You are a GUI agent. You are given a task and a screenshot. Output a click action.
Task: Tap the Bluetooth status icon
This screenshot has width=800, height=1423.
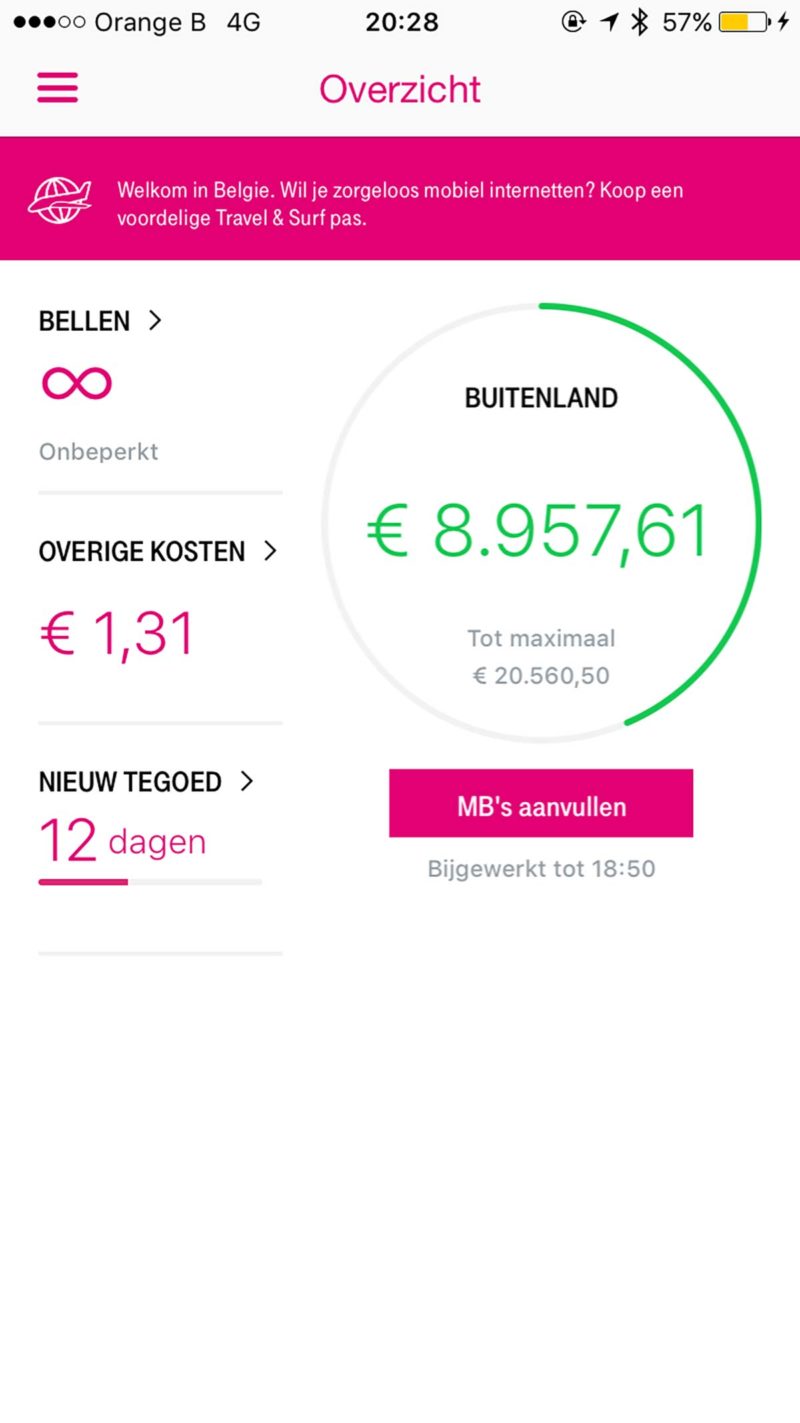pyautogui.click(x=640, y=22)
